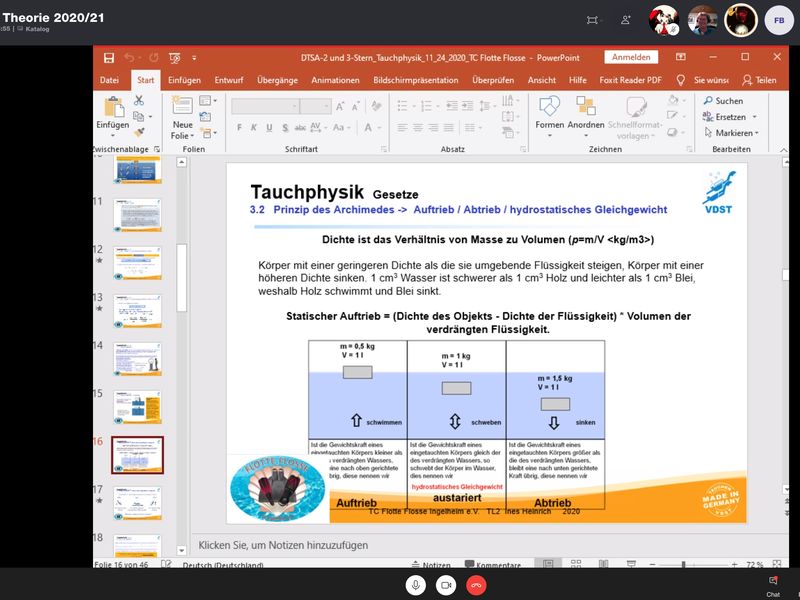Click the shape fill bucket icon
Screen dimensions: 800x600
coord(673,100)
